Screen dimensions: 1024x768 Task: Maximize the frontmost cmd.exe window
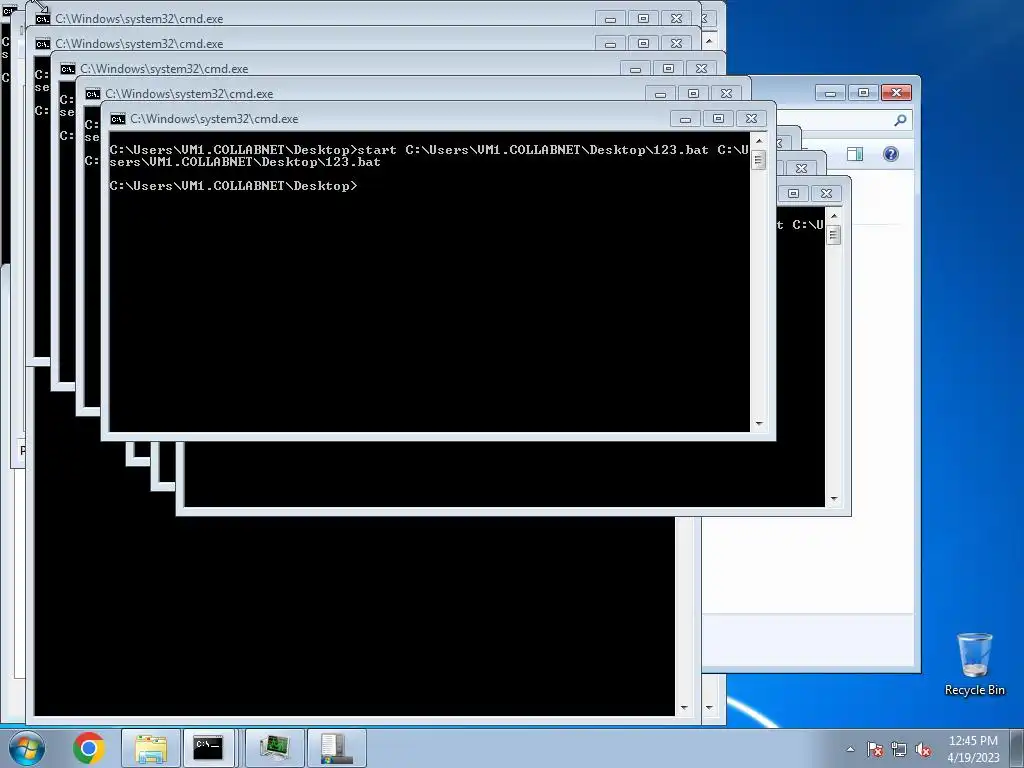tap(718, 119)
